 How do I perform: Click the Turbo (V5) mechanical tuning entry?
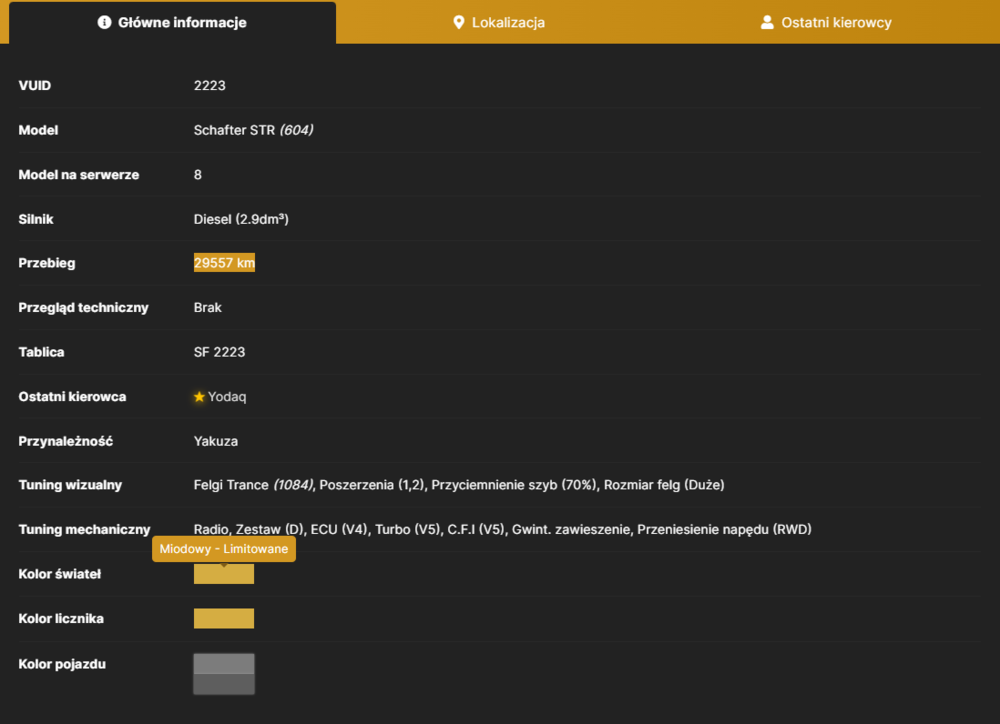408,529
